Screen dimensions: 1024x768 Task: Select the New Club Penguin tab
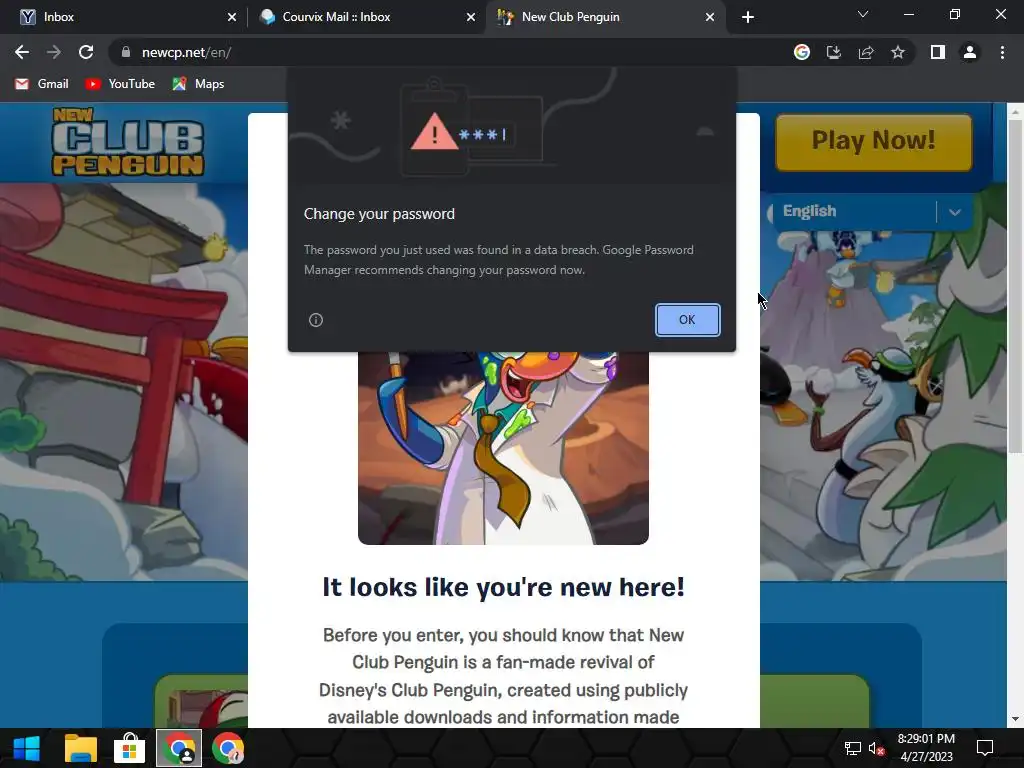pos(605,17)
